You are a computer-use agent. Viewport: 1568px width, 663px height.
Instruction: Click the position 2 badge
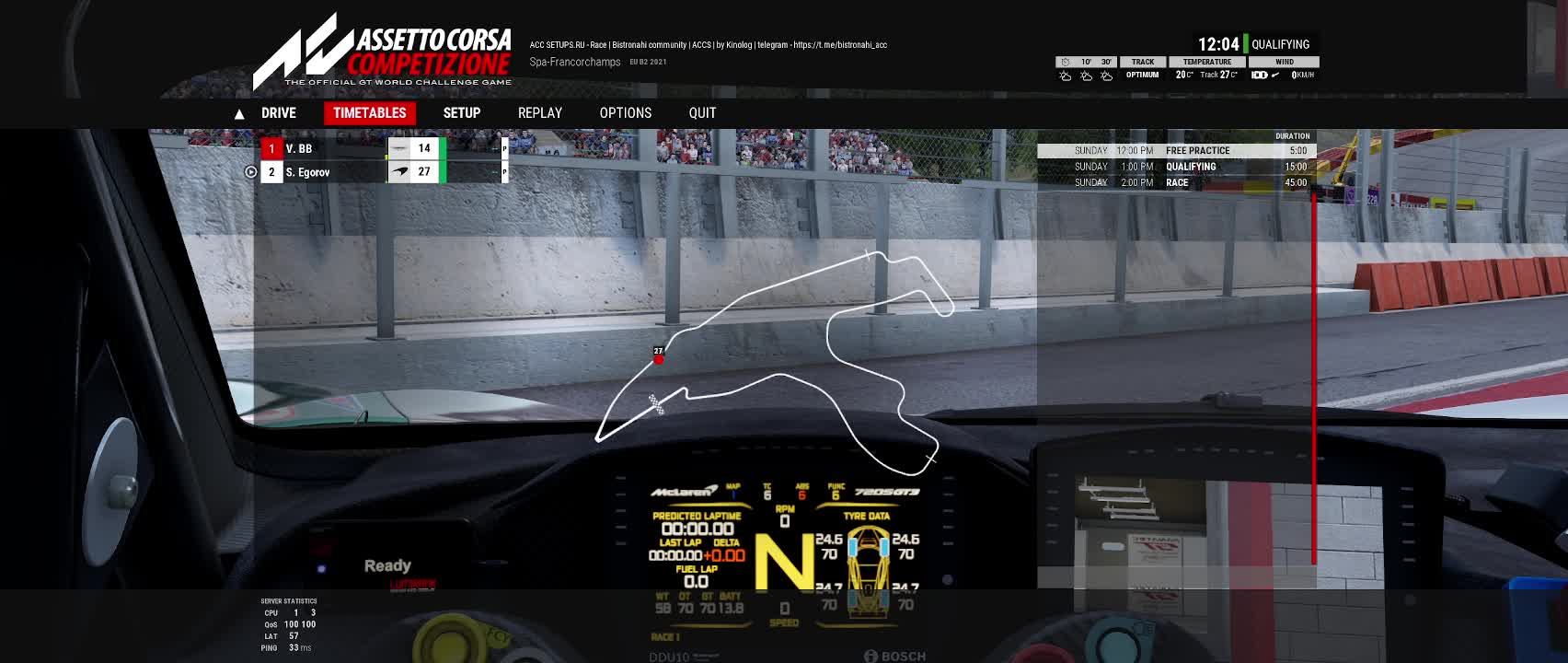(x=271, y=172)
